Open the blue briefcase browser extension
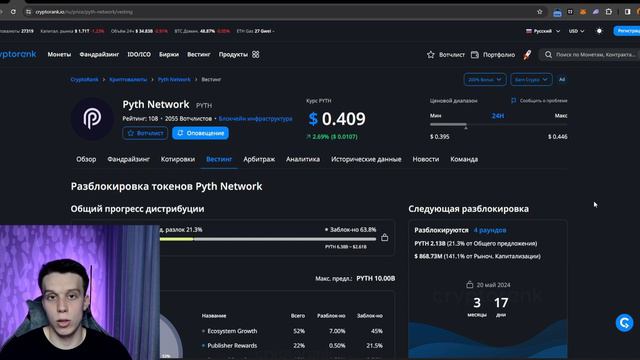Viewport: 640px width, 360px height. 557,12
